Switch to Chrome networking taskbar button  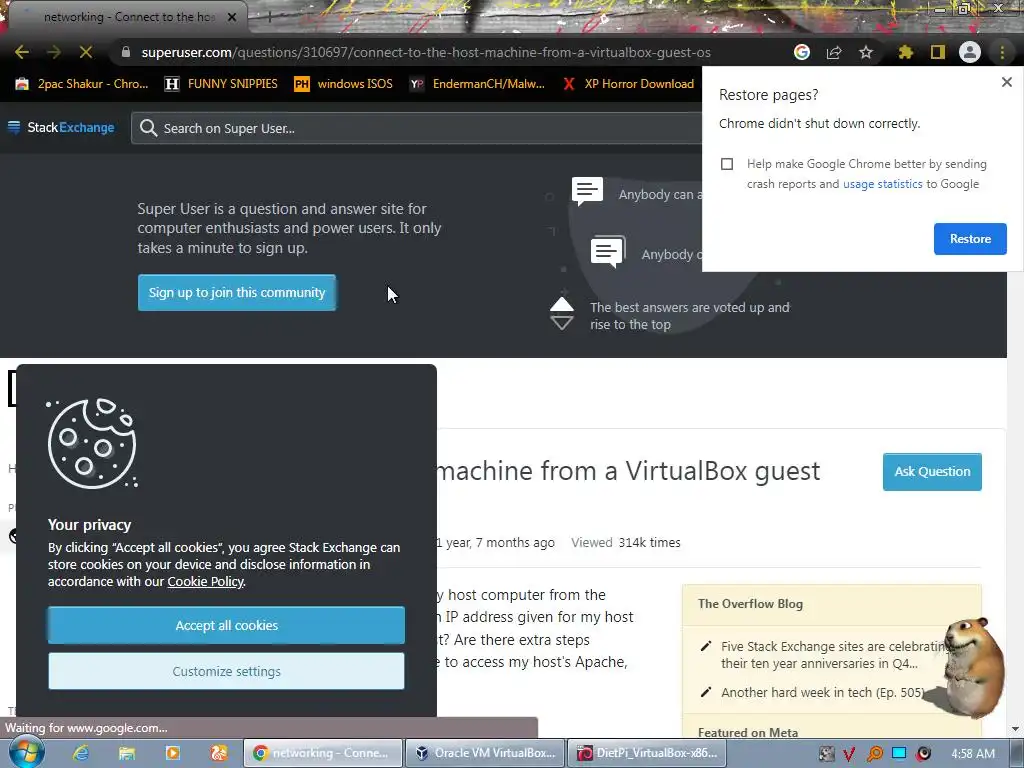click(323, 753)
